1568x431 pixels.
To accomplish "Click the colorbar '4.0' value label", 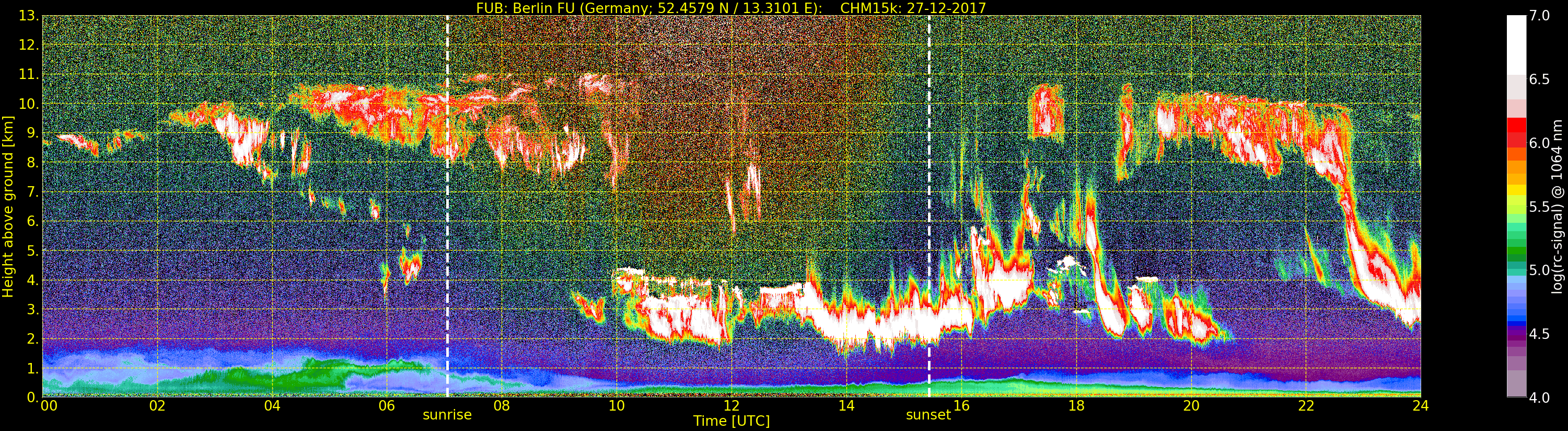I will (x=1539, y=398).
